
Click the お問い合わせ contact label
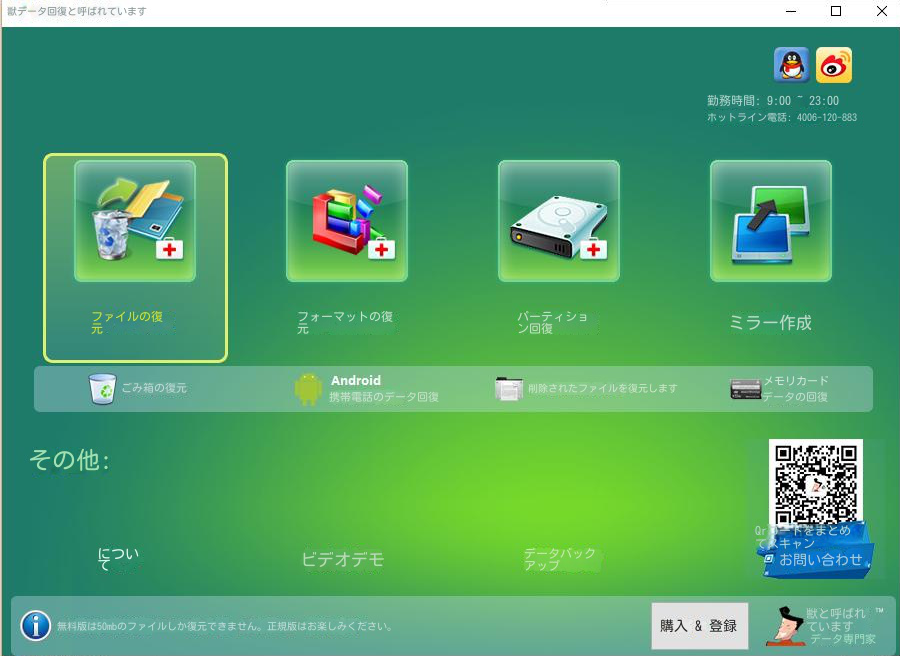point(818,561)
